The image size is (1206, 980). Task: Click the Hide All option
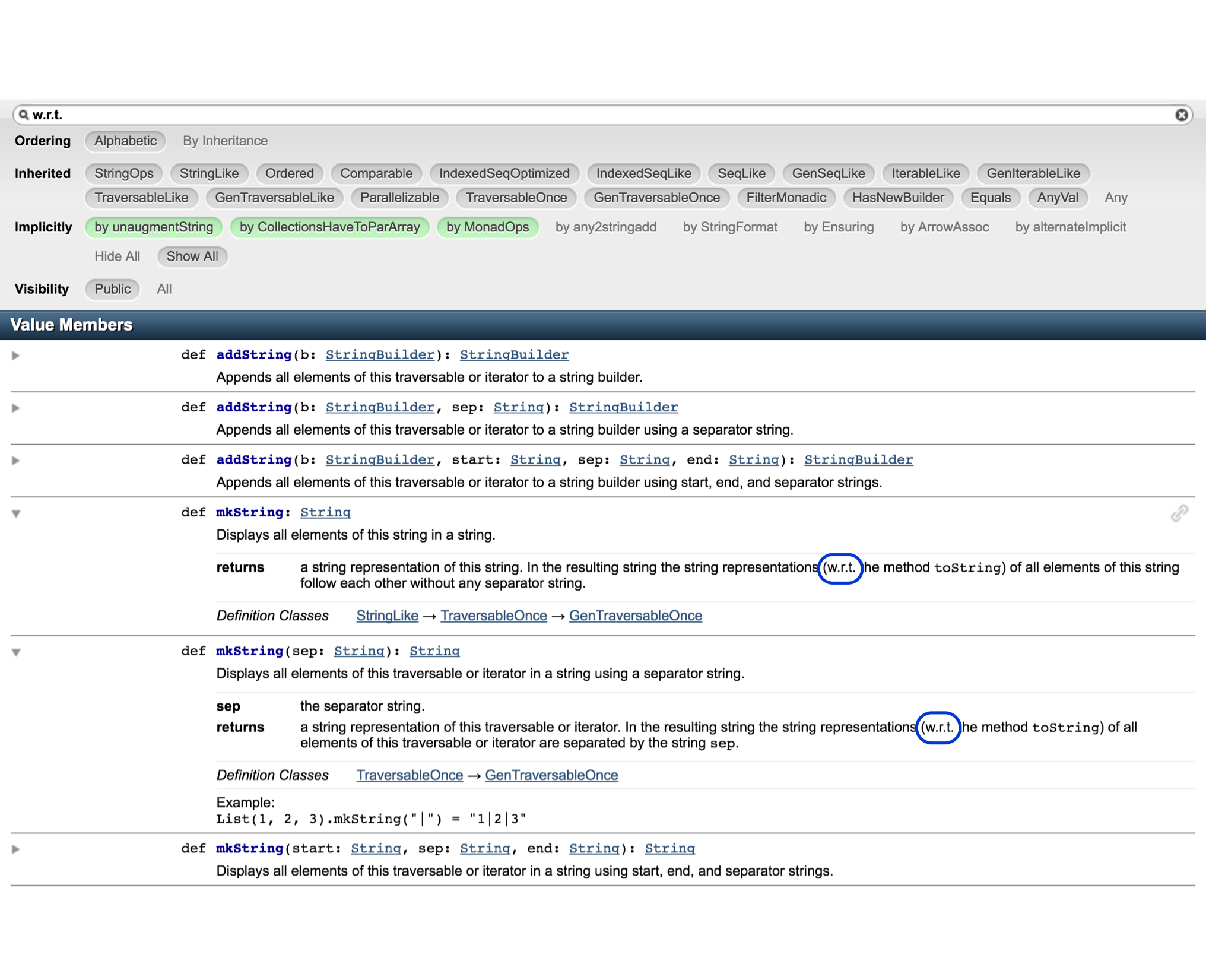click(x=116, y=256)
